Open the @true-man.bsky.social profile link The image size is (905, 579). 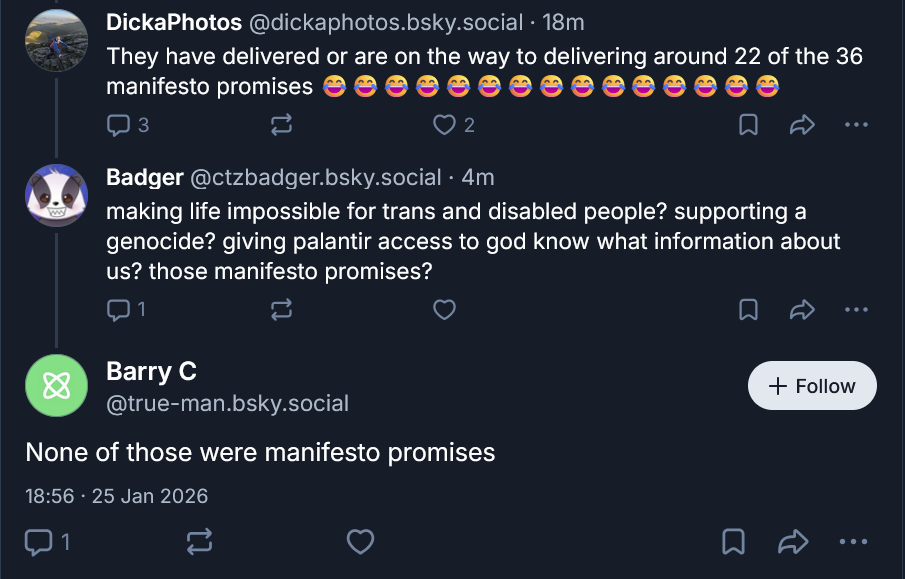coord(227,404)
